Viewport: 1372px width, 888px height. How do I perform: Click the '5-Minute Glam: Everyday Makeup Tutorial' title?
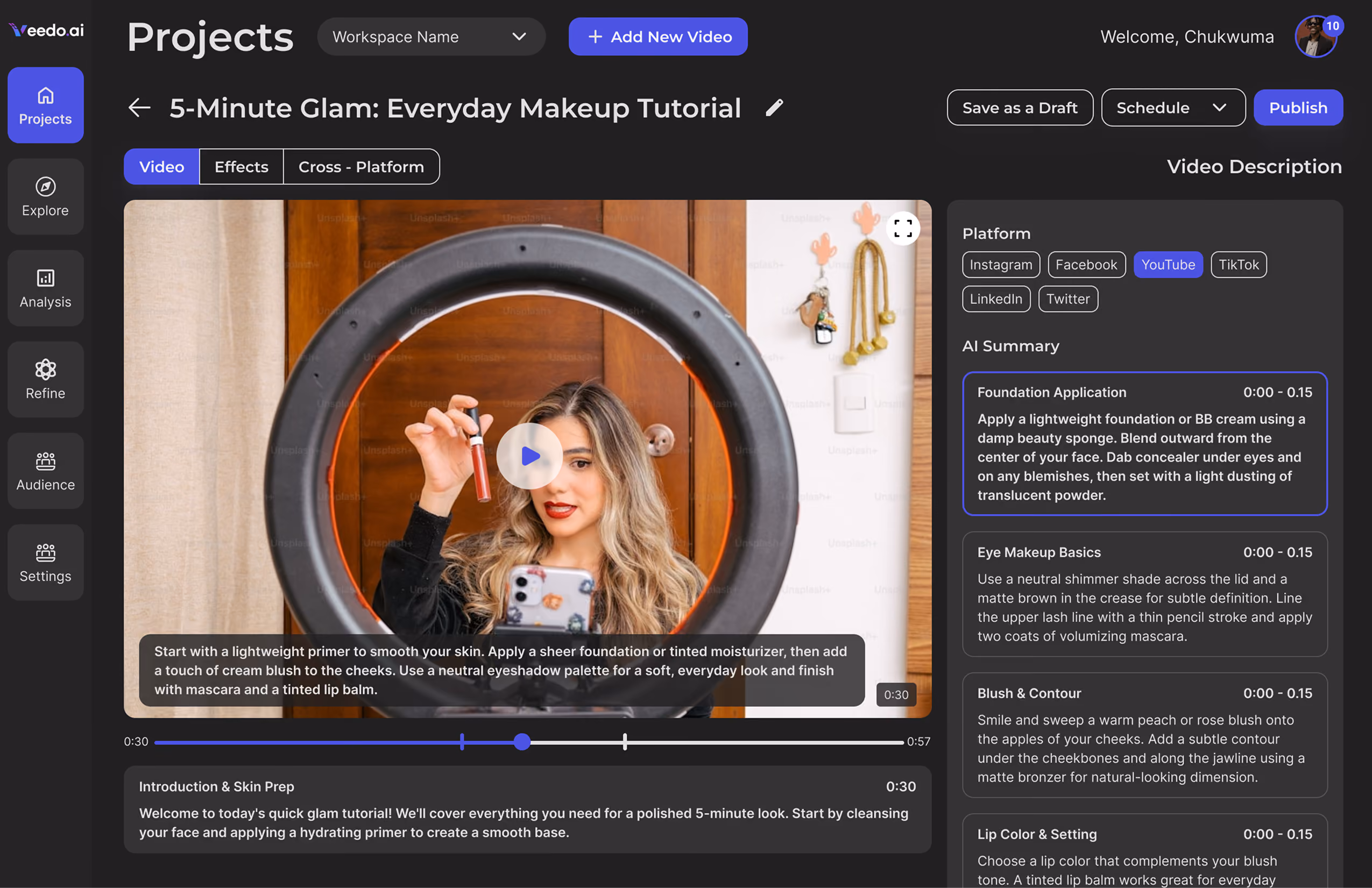pos(455,108)
